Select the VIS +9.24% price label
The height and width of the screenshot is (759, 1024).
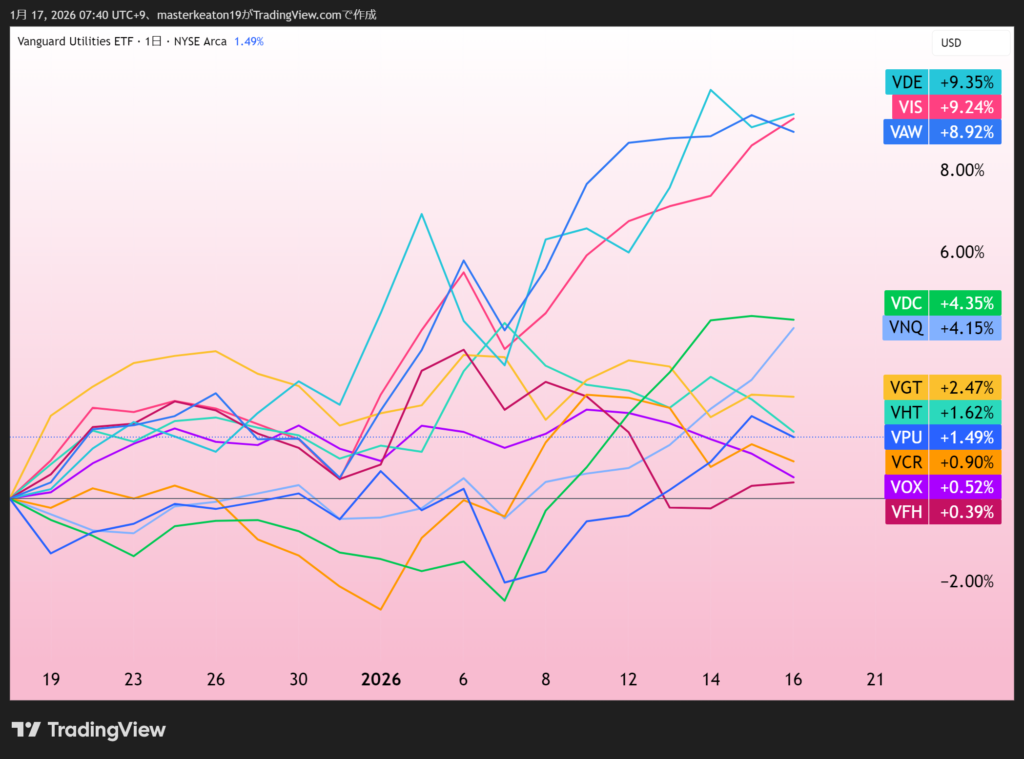pyautogui.click(x=943, y=107)
